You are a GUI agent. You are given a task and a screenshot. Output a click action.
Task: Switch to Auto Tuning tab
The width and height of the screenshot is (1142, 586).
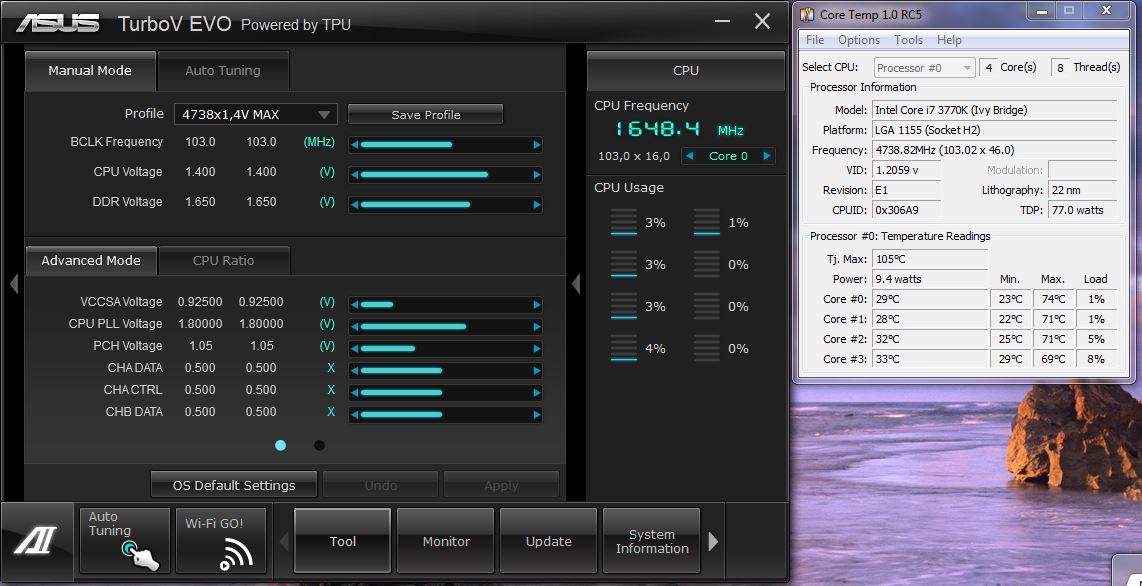223,71
